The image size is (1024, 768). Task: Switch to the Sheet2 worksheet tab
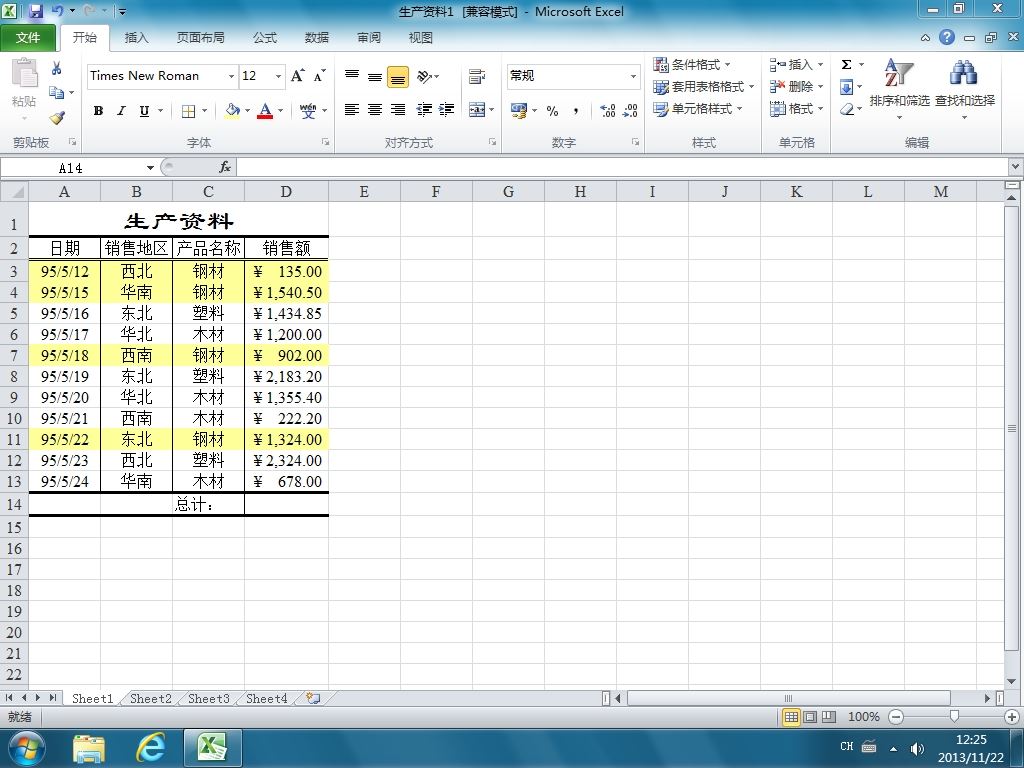tap(151, 699)
